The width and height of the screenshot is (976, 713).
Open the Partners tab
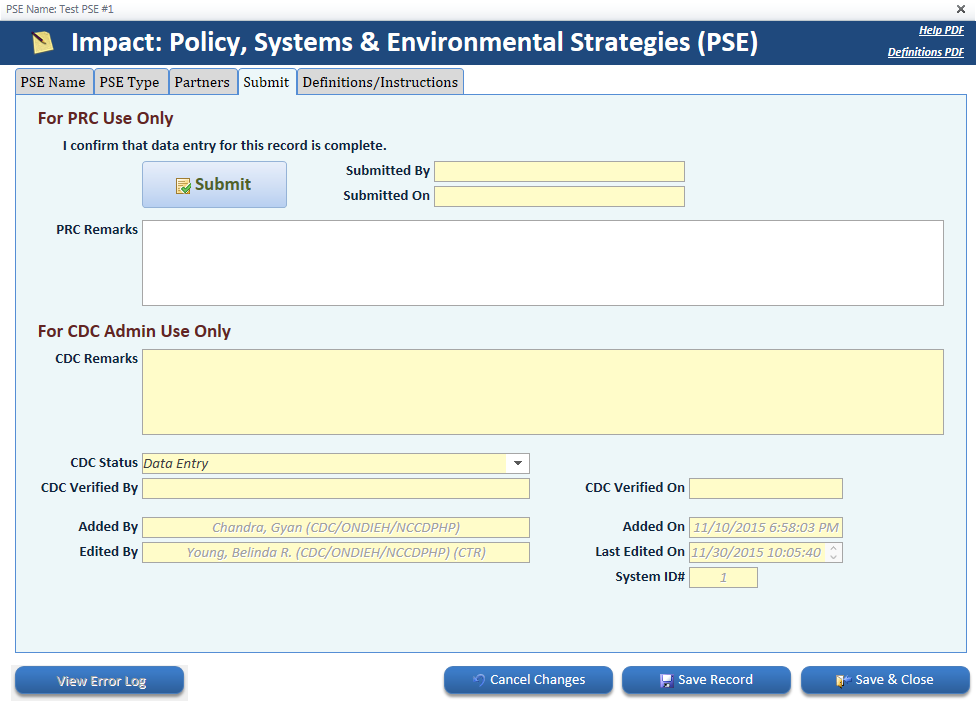coord(202,82)
